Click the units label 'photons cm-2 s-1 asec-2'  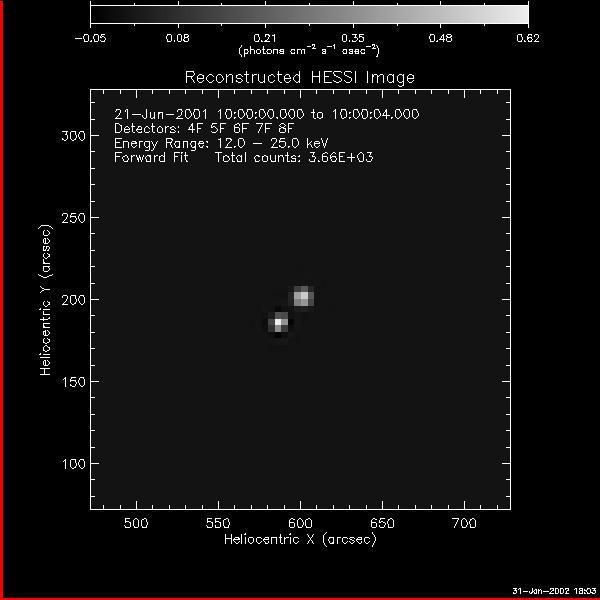coord(309,51)
